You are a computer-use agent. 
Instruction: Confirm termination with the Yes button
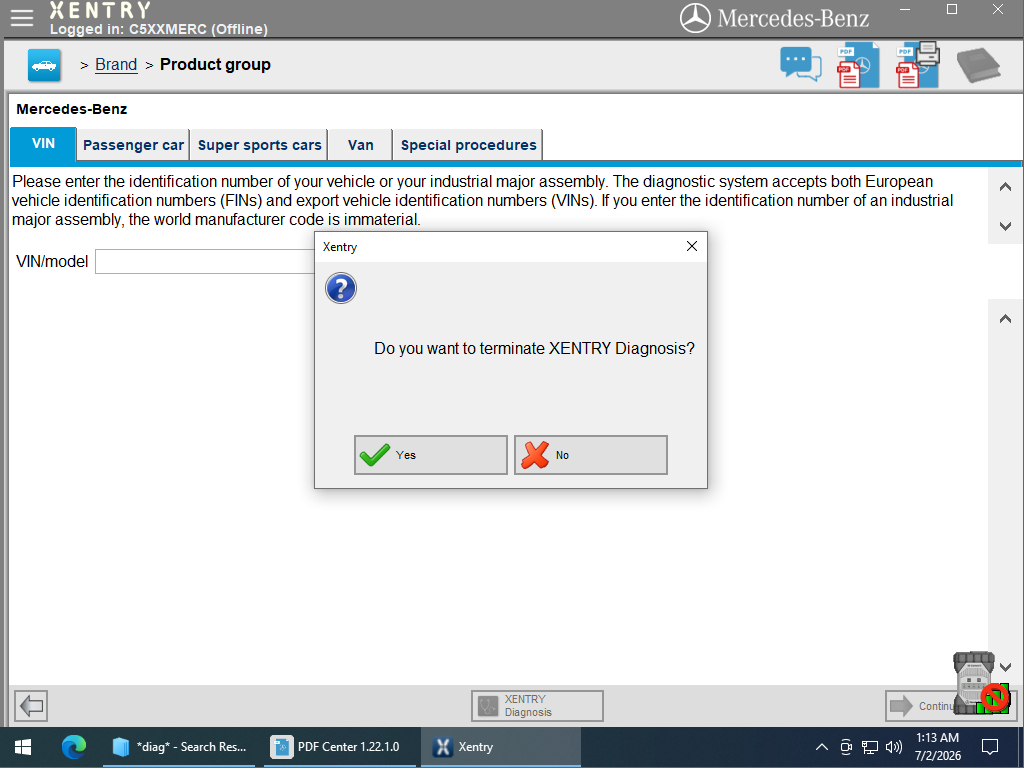(x=430, y=455)
